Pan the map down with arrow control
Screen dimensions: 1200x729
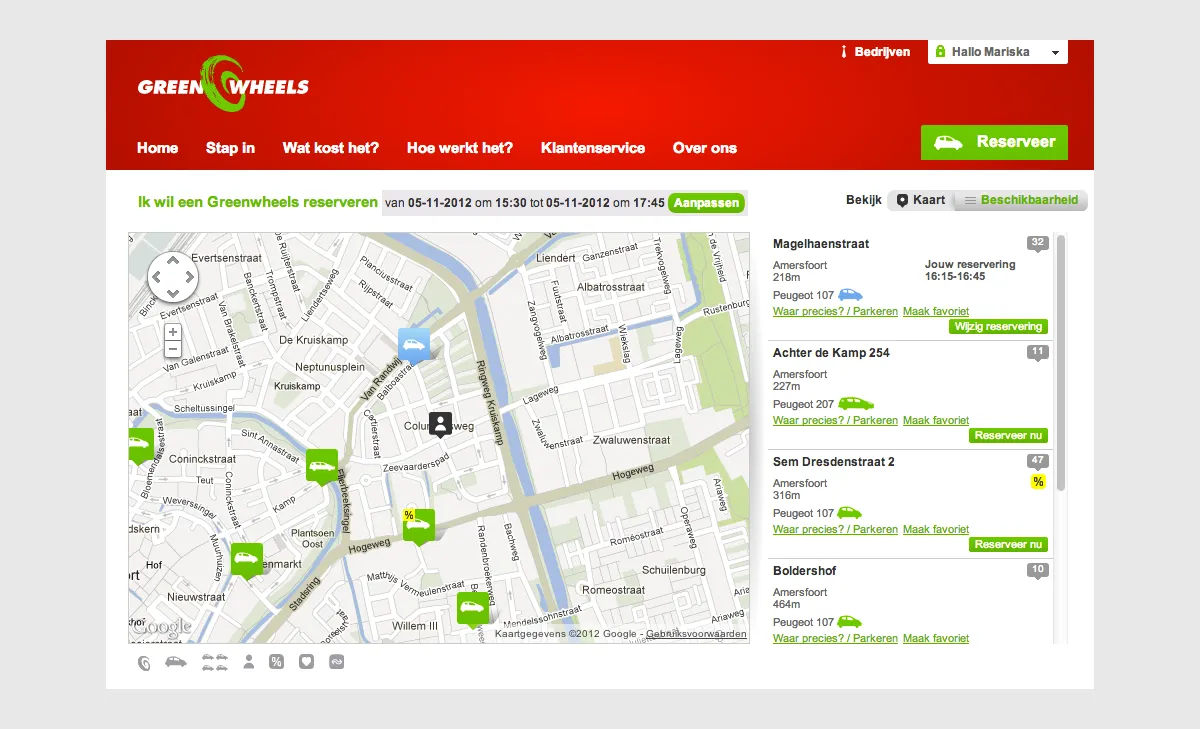[x=173, y=293]
